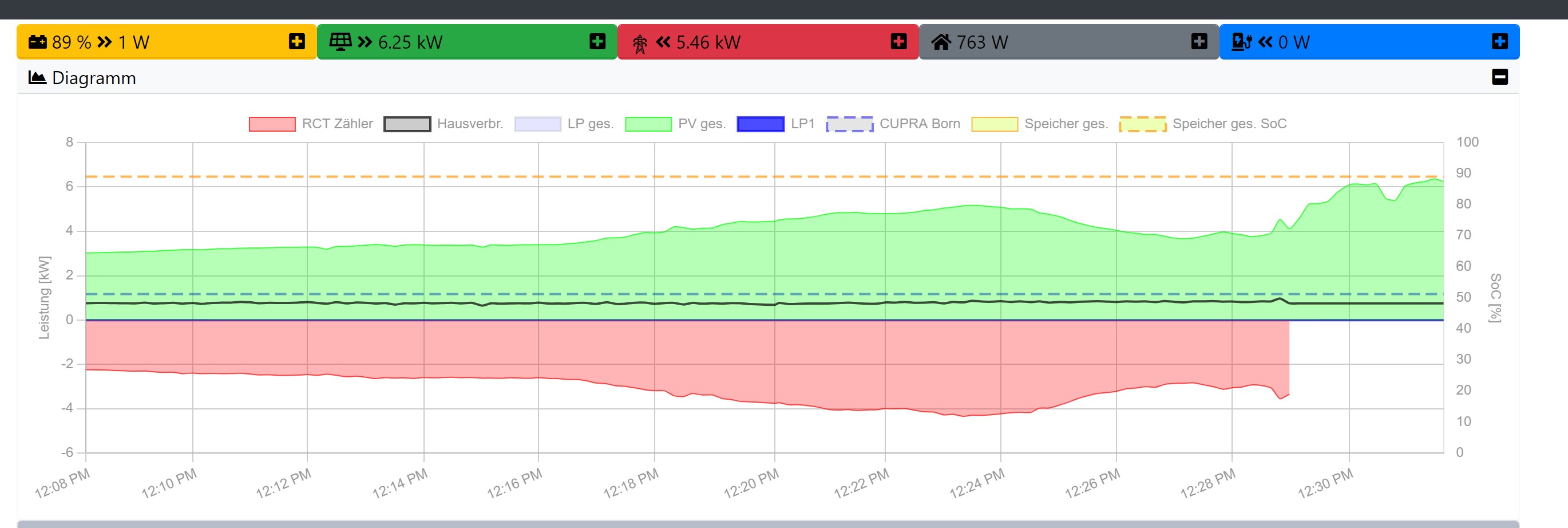This screenshot has width=1568, height=528.
Task: Expand the grey house consumption card
Action: [x=1199, y=41]
